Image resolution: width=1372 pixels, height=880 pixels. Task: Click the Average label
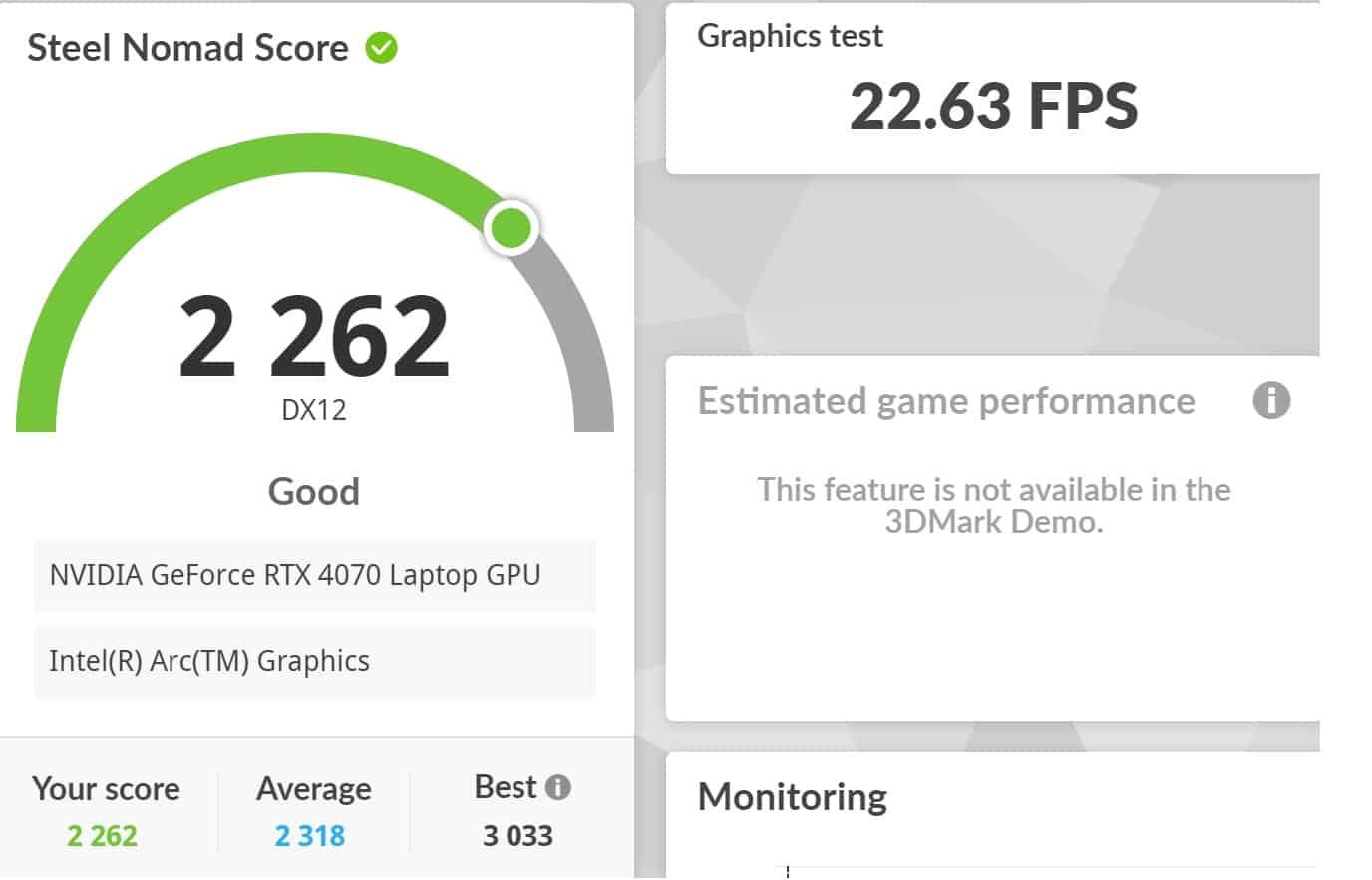314,788
